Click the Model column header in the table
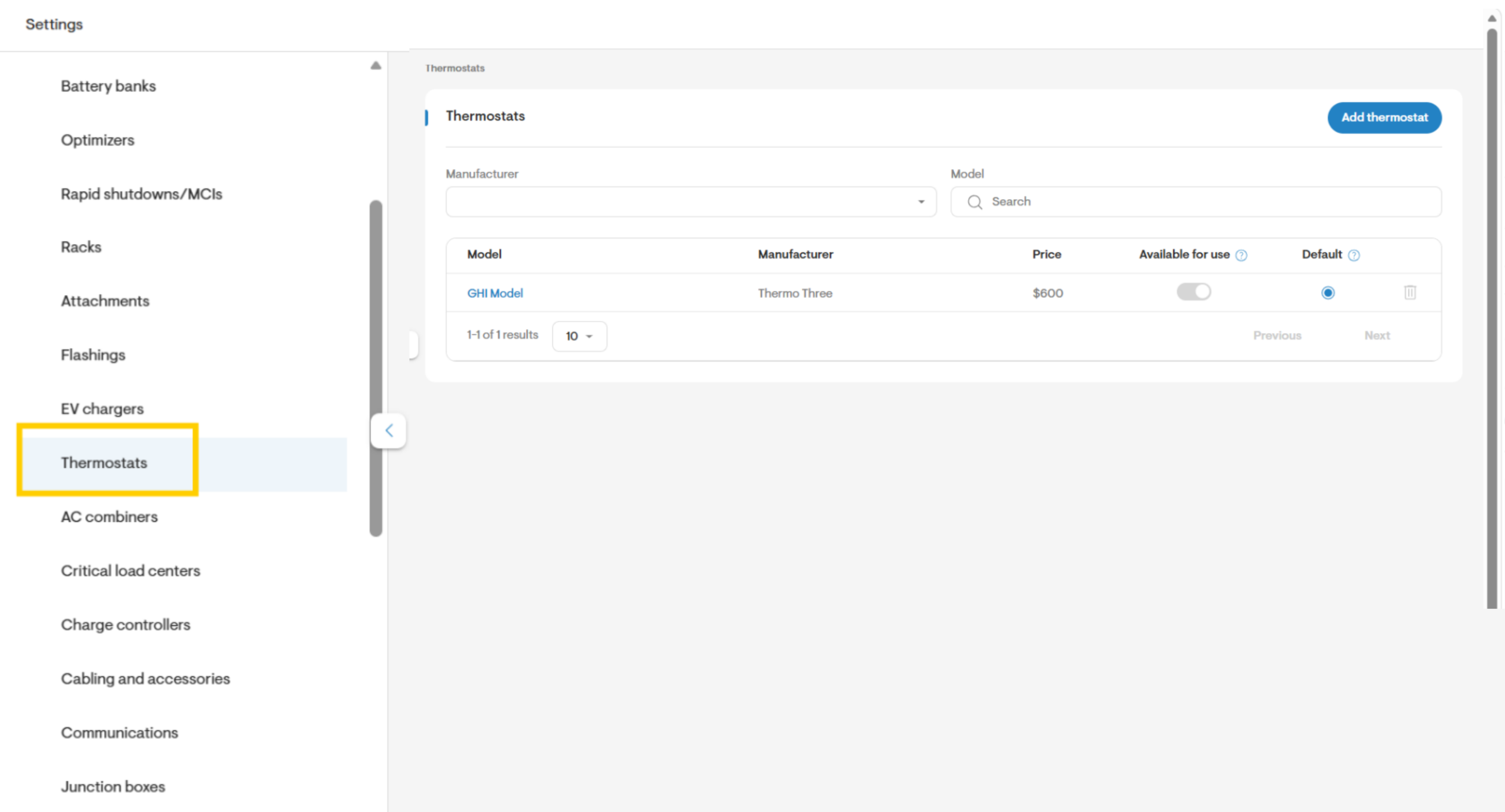The height and width of the screenshot is (812, 1505). (x=484, y=254)
